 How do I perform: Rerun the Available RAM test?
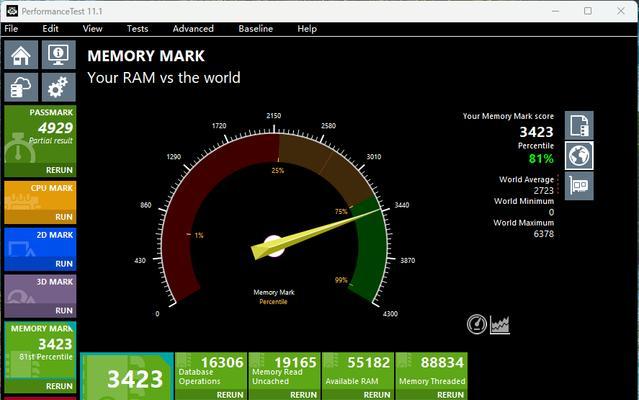click(377, 395)
